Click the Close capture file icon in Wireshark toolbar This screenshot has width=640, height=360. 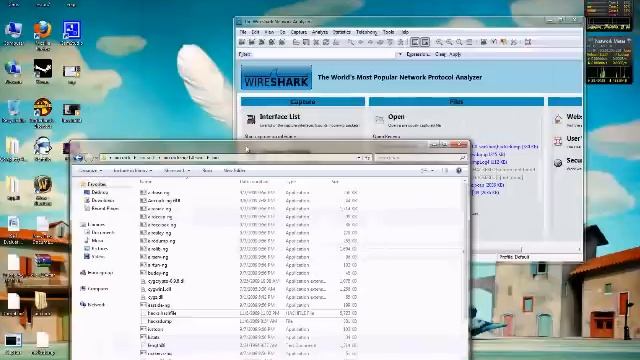pyautogui.click(x=316, y=42)
